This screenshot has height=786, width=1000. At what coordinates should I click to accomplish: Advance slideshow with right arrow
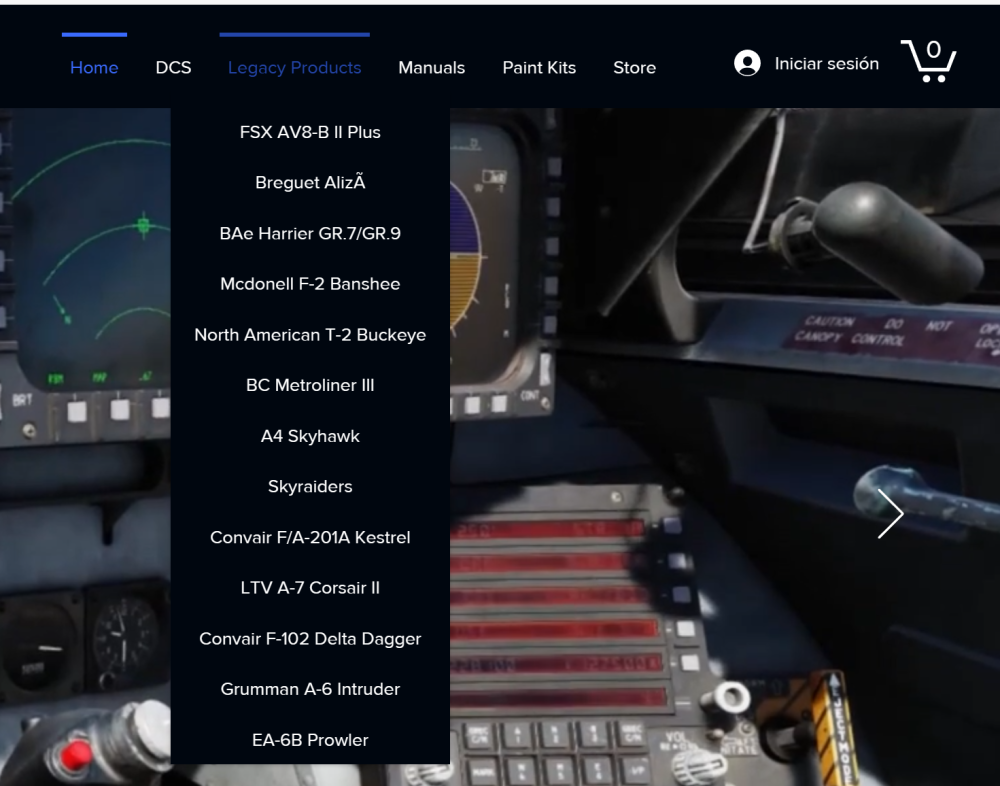click(890, 514)
